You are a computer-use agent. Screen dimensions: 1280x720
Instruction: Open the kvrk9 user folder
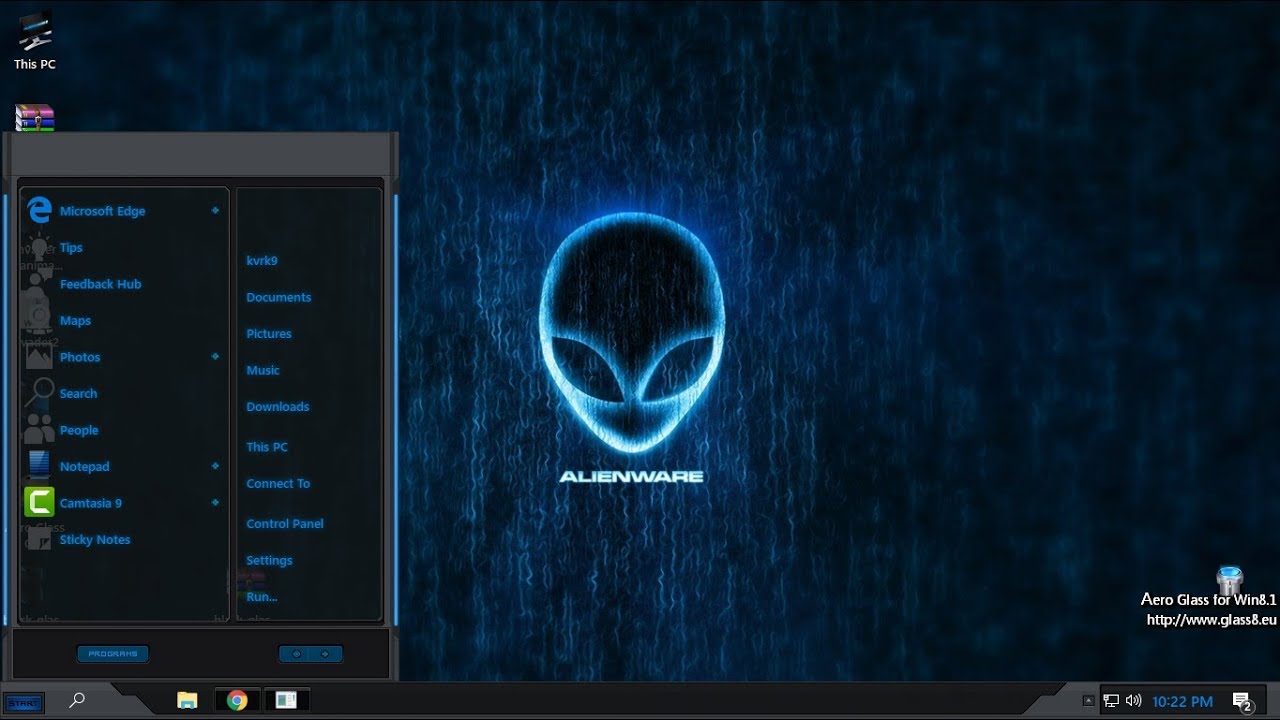pyautogui.click(x=262, y=261)
